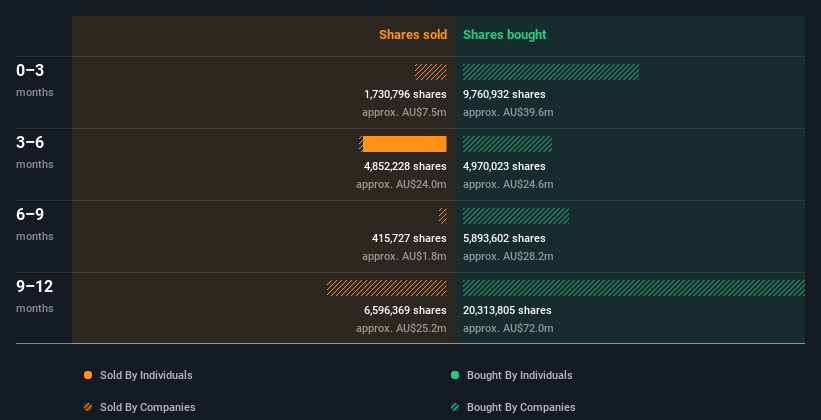Click the solid orange 3–6 months sold bar

[405, 144]
